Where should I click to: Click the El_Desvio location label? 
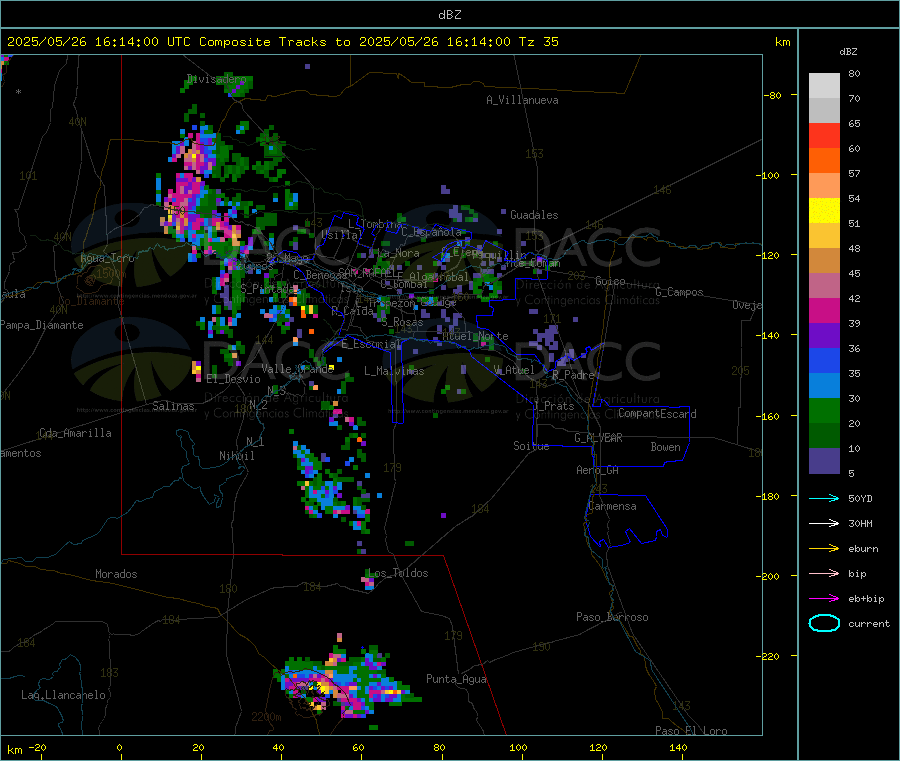pos(234,379)
